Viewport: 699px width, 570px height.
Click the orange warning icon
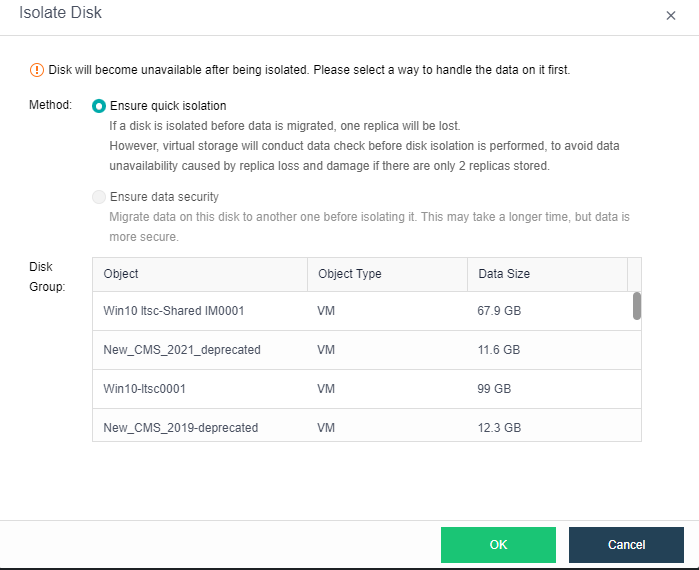coord(37,70)
